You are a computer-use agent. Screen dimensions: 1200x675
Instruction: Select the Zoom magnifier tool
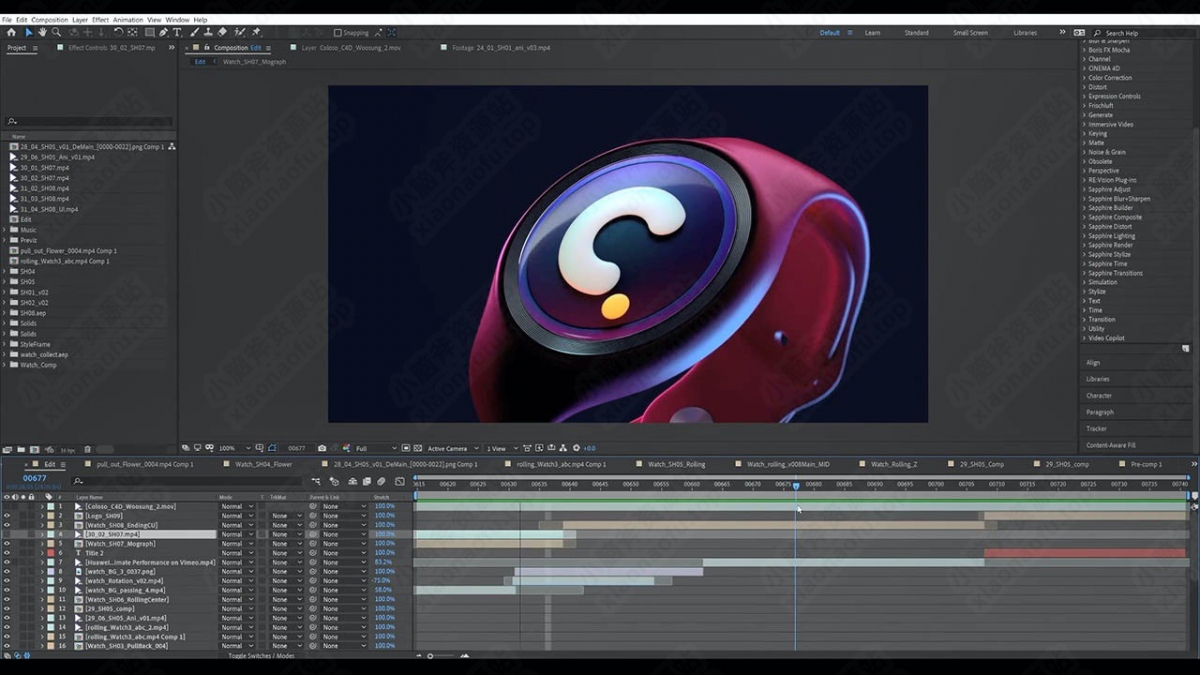click(x=56, y=32)
